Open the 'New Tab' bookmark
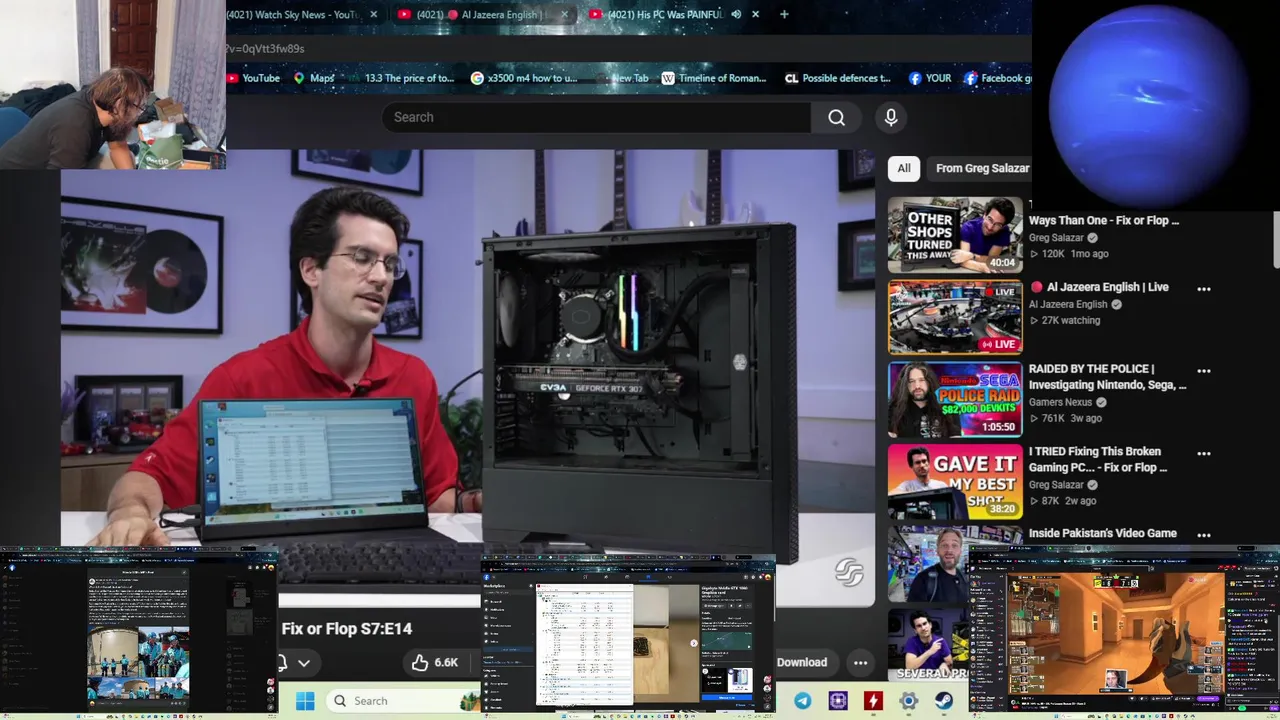Screen dimensions: 1280x720 (623, 78)
